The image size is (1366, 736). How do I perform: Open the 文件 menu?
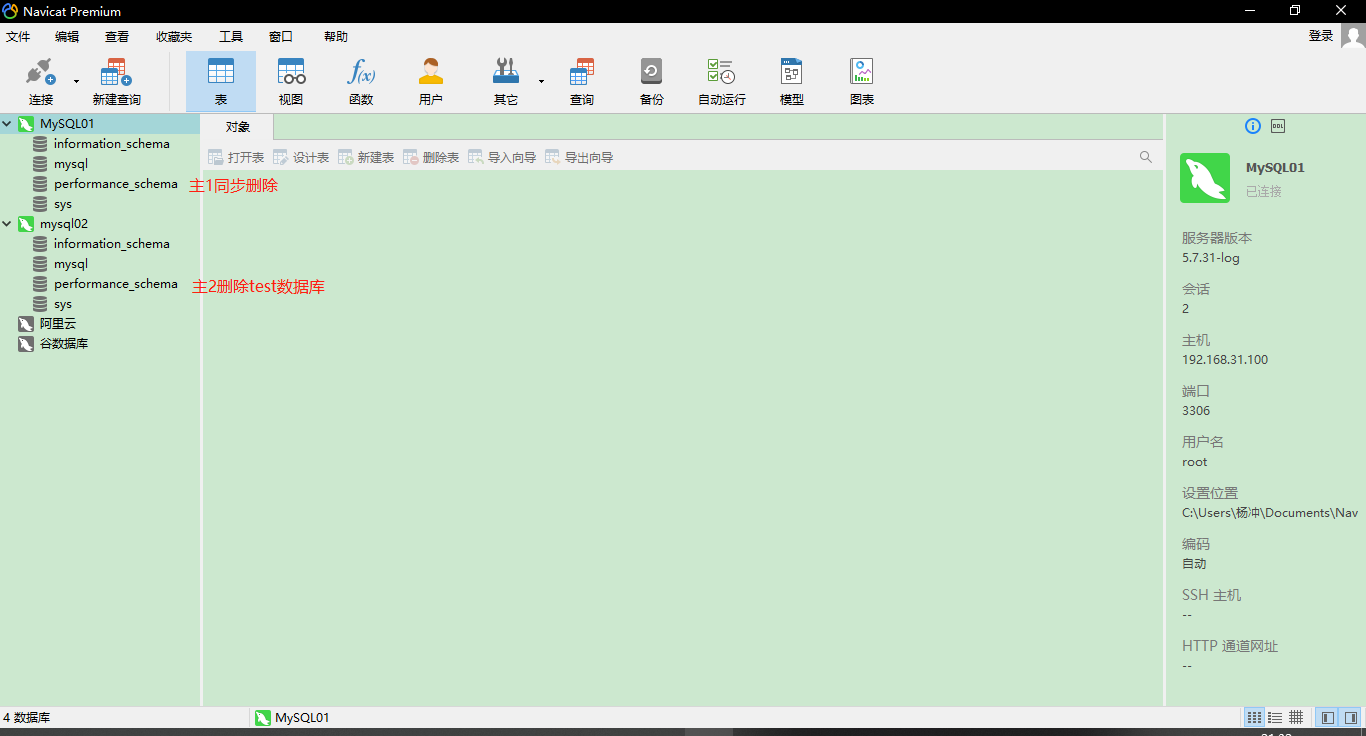point(18,36)
